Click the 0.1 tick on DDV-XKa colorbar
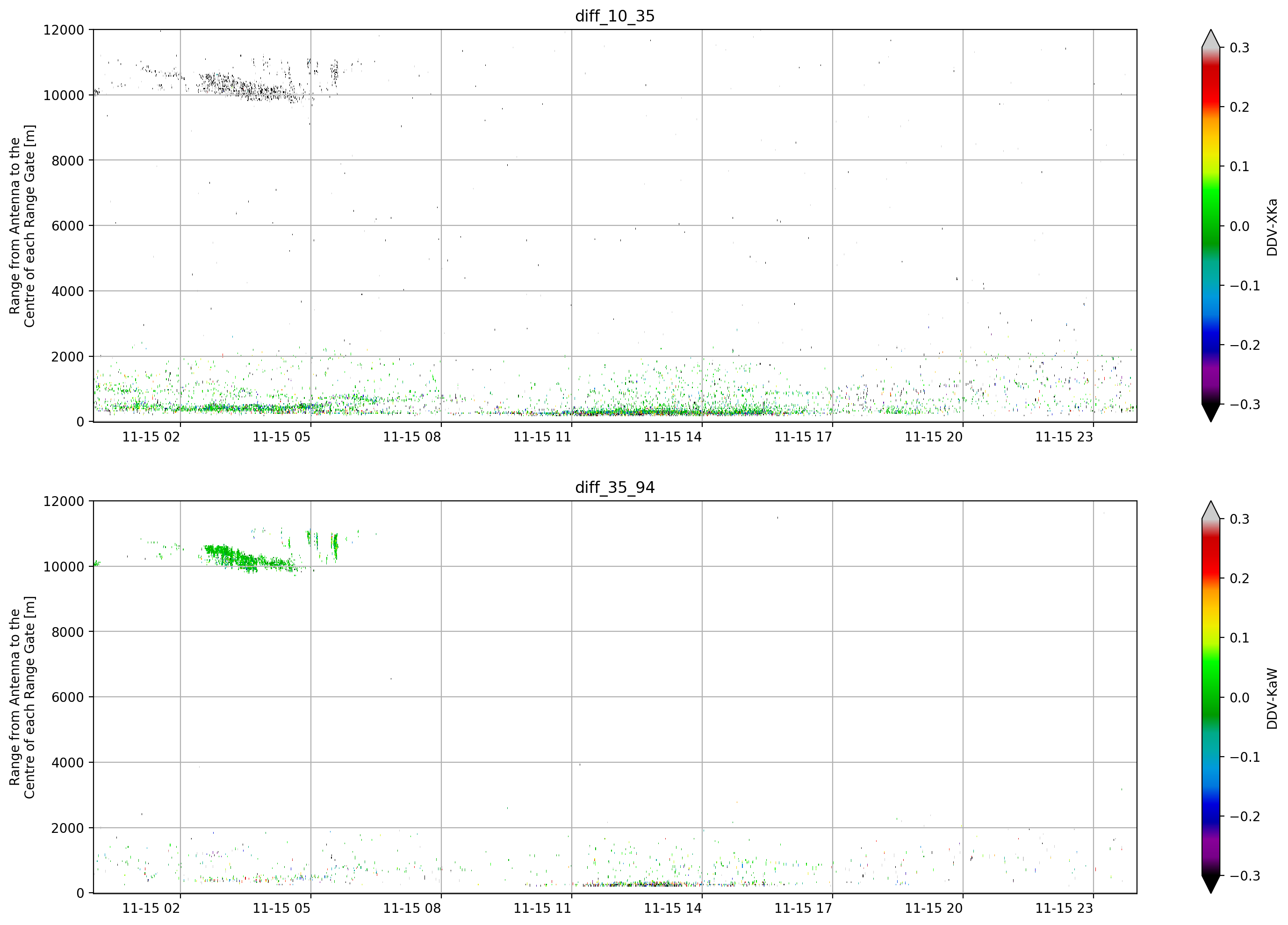The width and height of the screenshot is (1288, 925). coord(1240,166)
